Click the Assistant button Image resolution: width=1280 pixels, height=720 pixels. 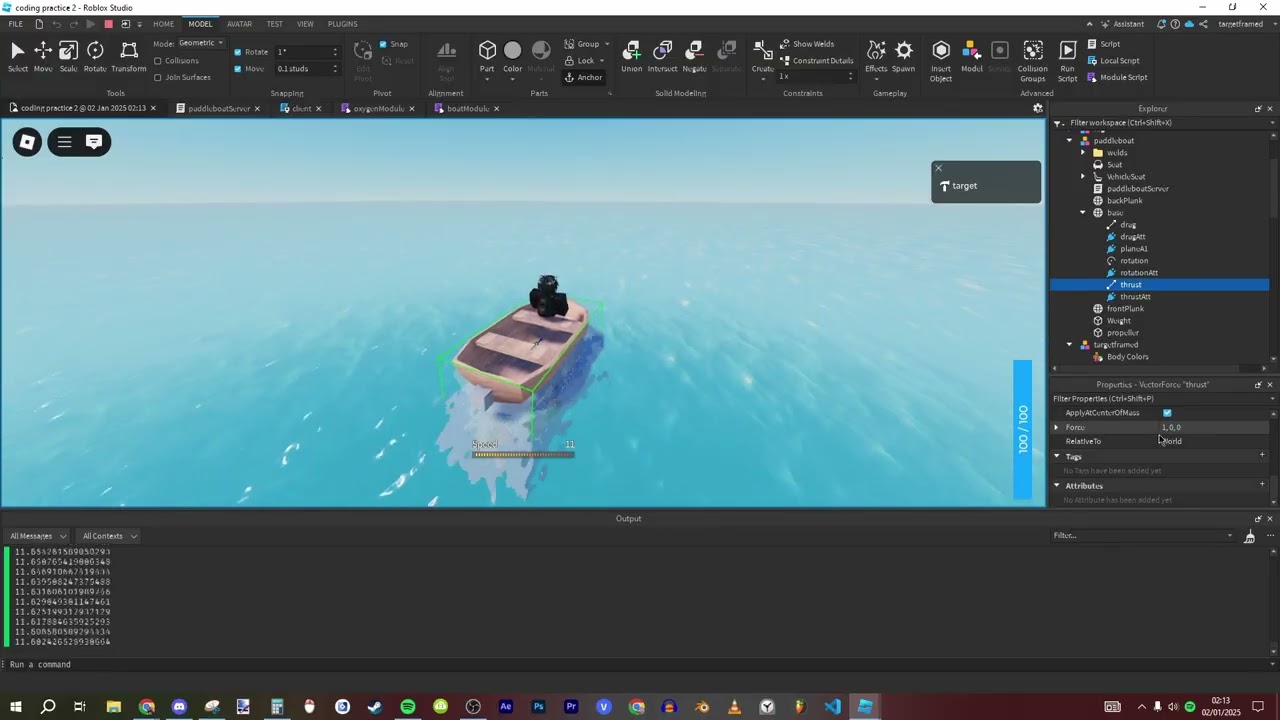click(1122, 24)
